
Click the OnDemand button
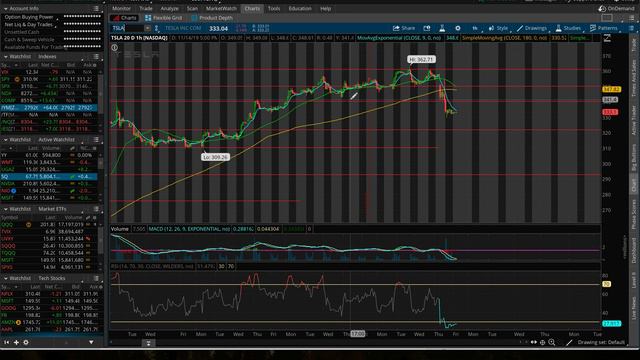click(x=616, y=9)
